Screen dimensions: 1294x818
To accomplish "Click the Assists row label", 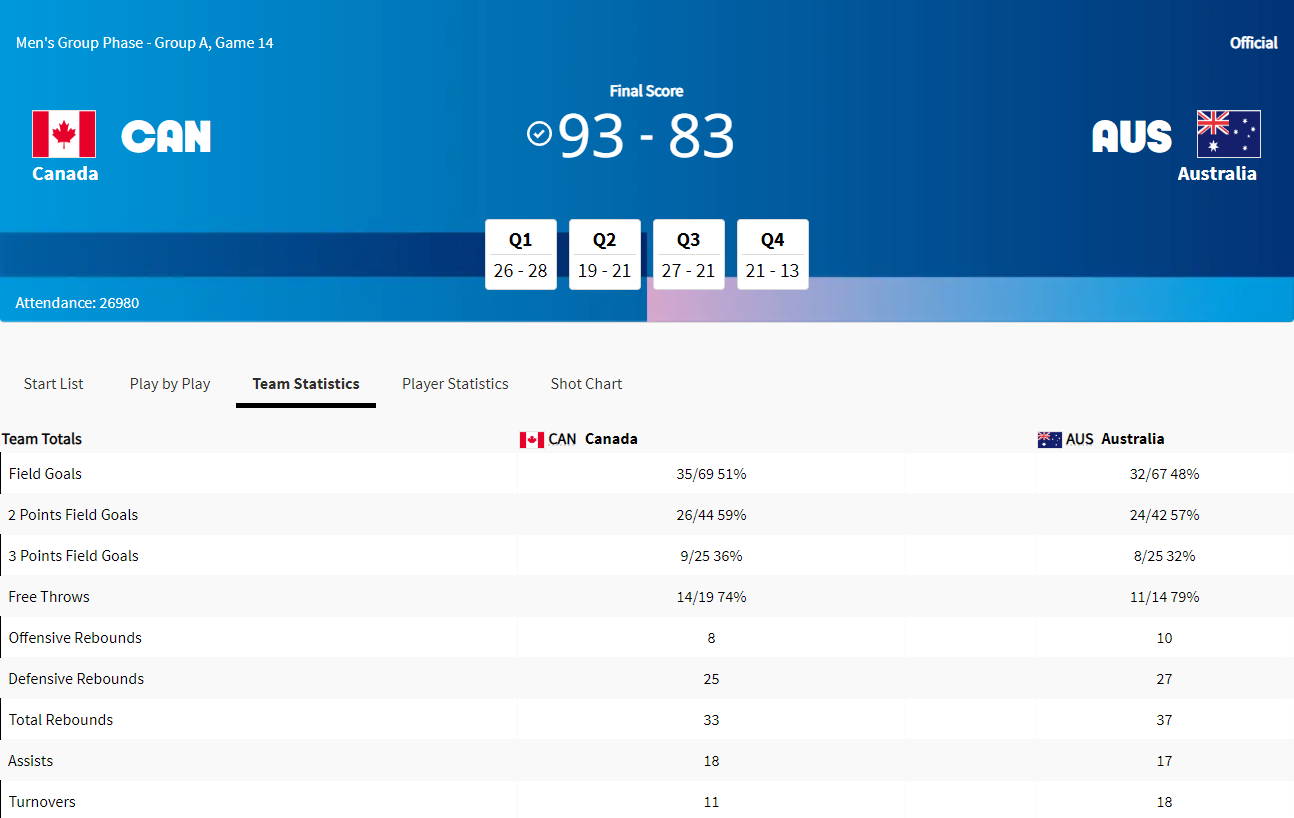I will click(30, 761).
